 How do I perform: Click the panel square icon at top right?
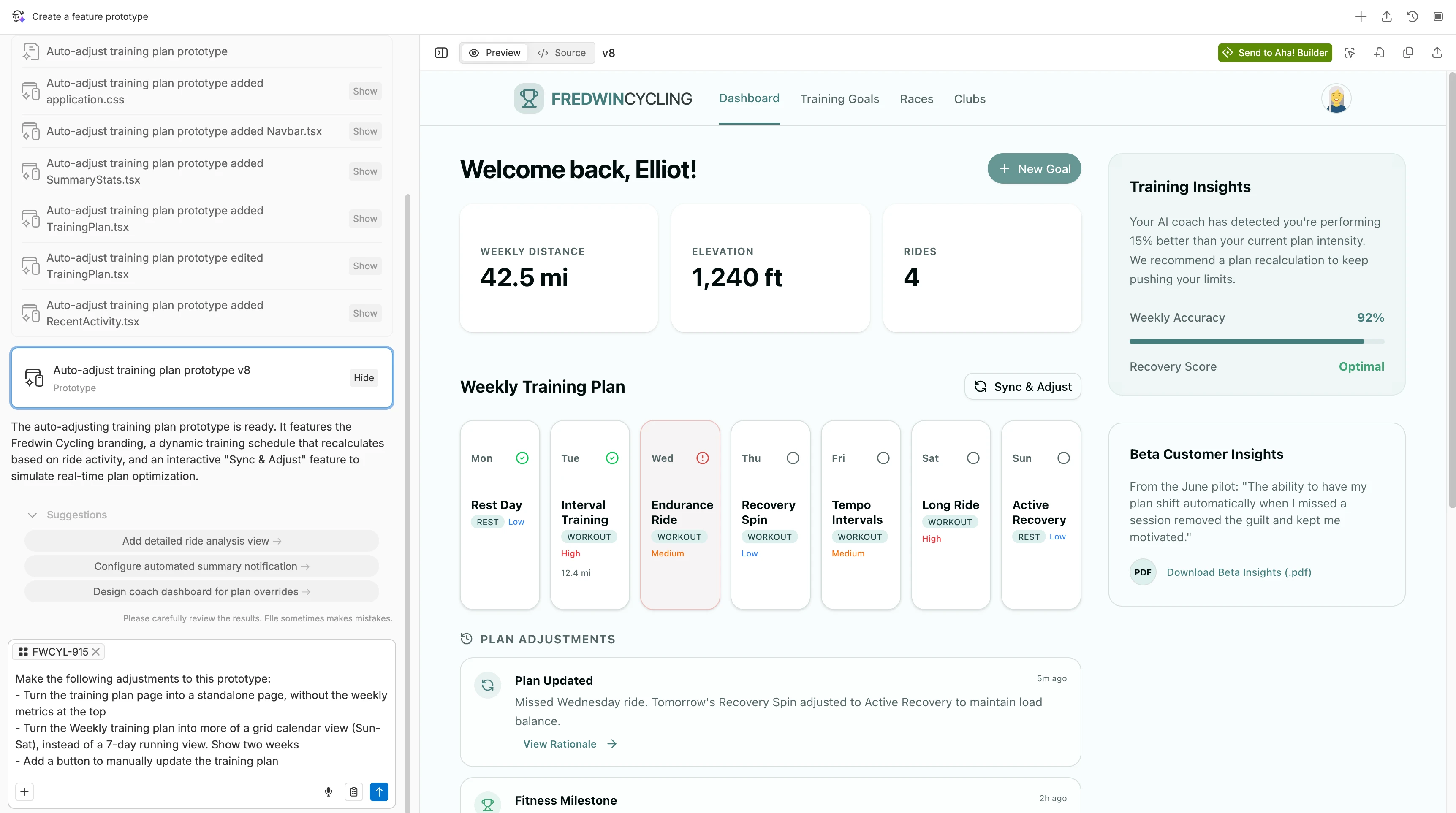click(x=1438, y=16)
